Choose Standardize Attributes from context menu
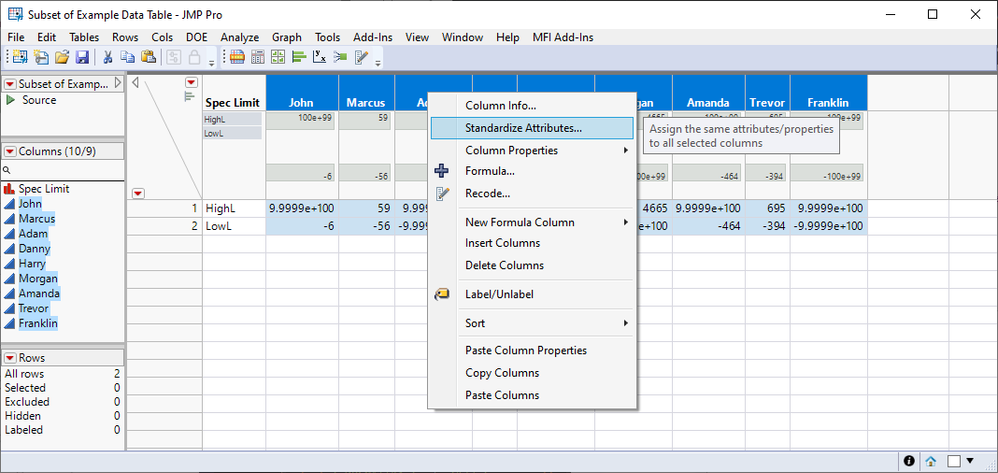This screenshot has width=998, height=473. pyautogui.click(x=523, y=128)
